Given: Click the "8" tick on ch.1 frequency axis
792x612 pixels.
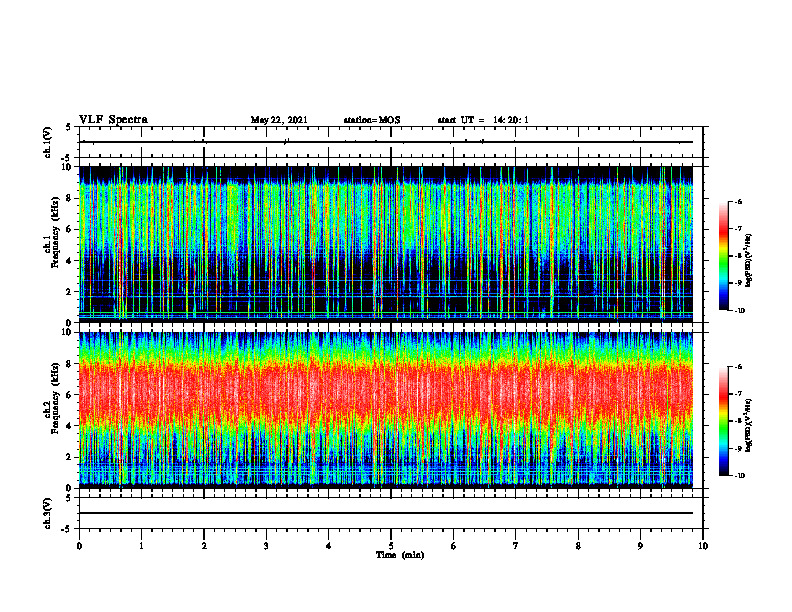Looking at the screenshot, I should pos(70,198).
